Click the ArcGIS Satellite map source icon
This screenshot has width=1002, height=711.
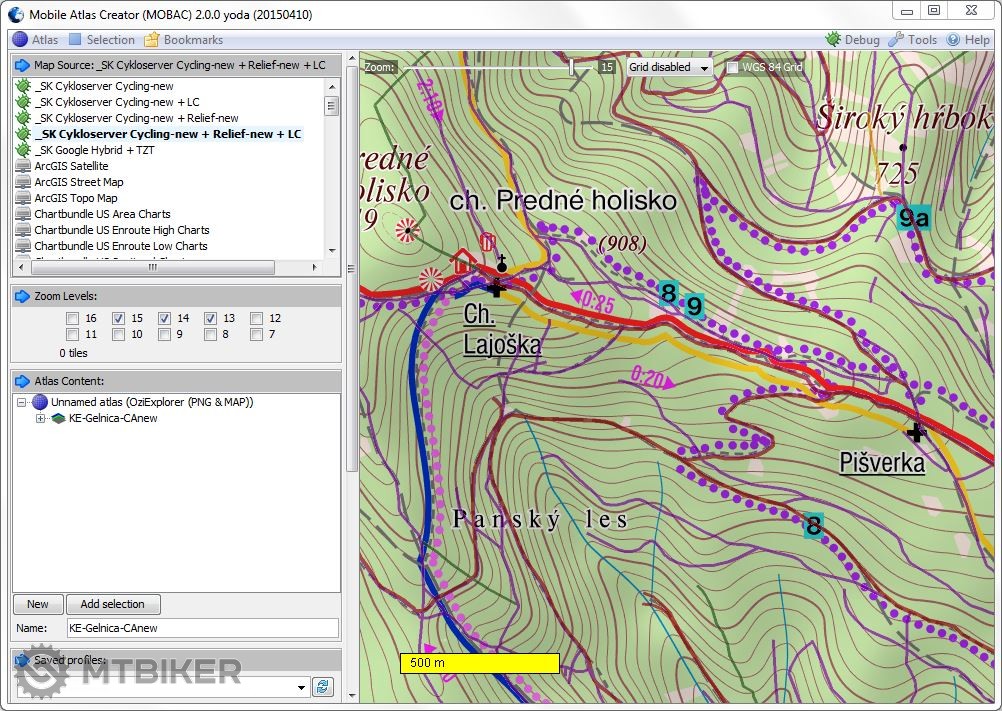pyautogui.click(x=23, y=166)
